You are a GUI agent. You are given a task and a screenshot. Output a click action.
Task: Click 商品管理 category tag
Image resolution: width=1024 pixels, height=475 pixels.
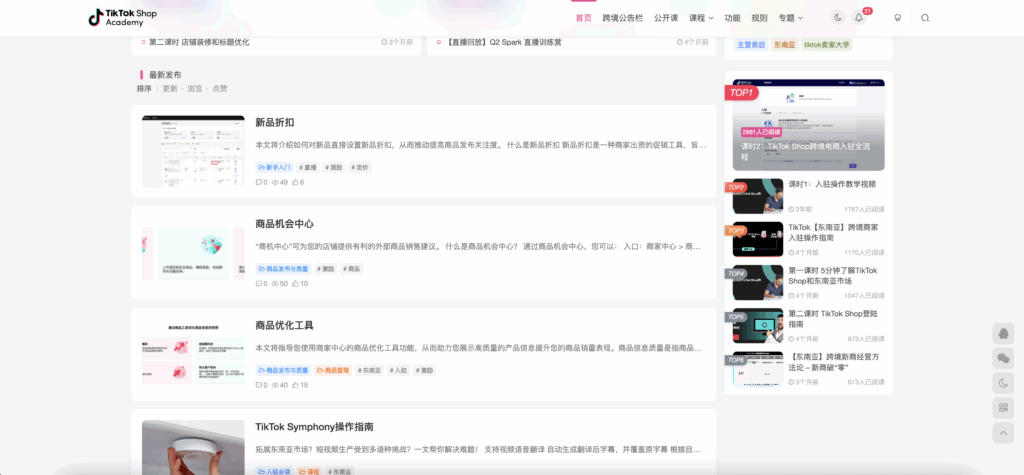(333, 370)
